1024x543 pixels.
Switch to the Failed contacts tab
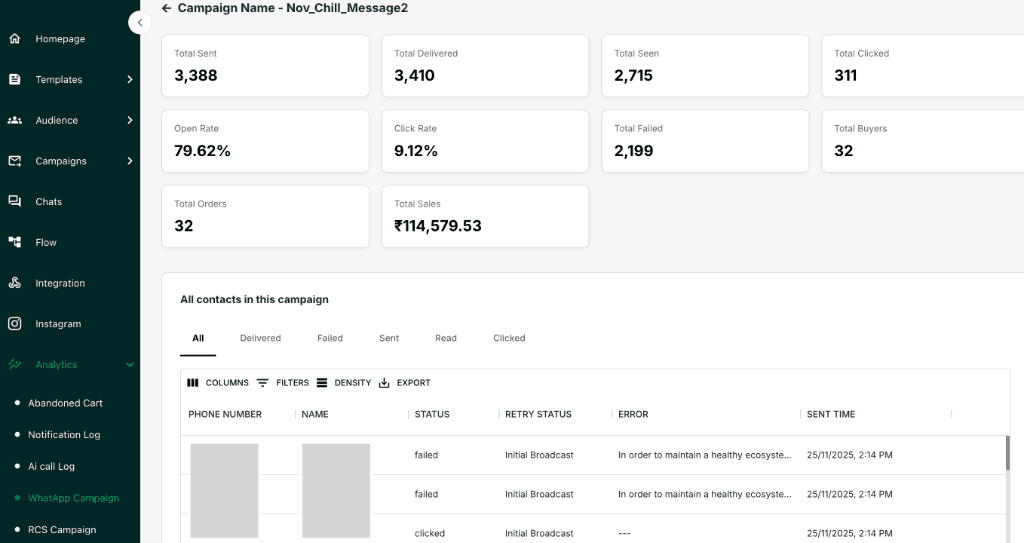click(330, 338)
